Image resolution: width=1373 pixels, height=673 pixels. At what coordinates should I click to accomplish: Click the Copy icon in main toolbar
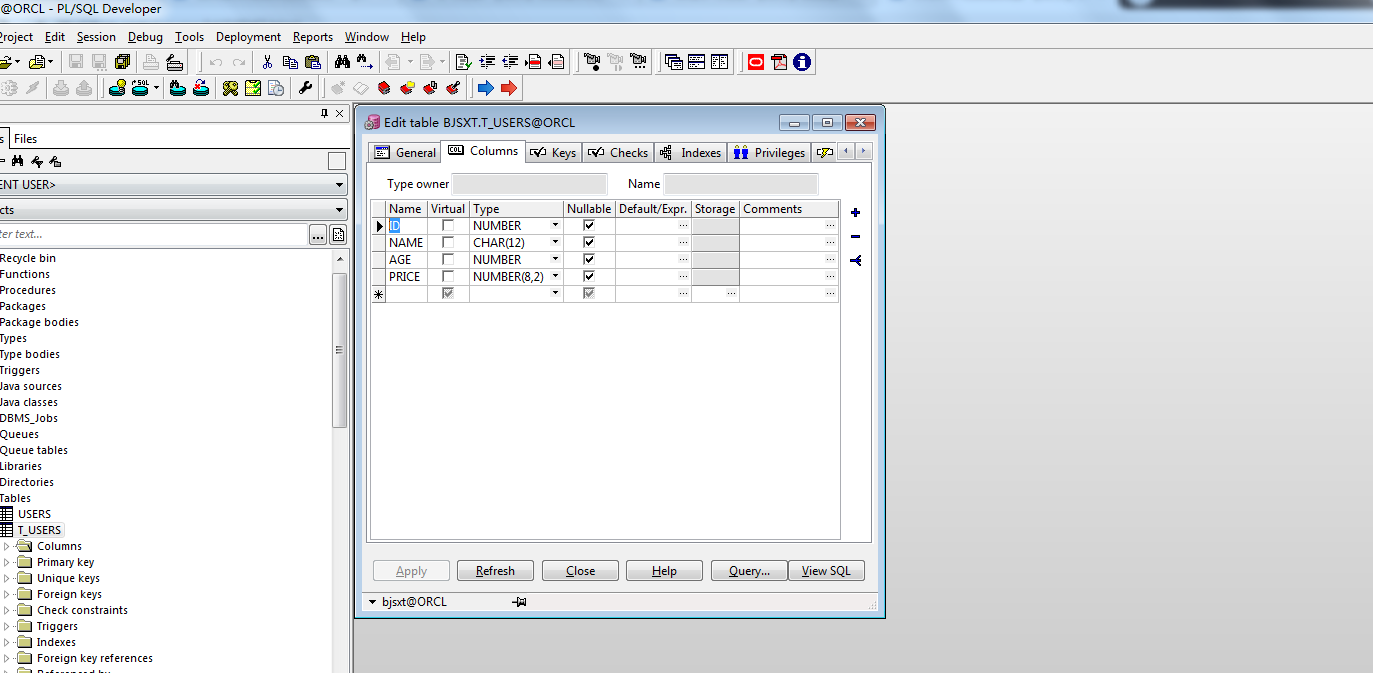(289, 62)
